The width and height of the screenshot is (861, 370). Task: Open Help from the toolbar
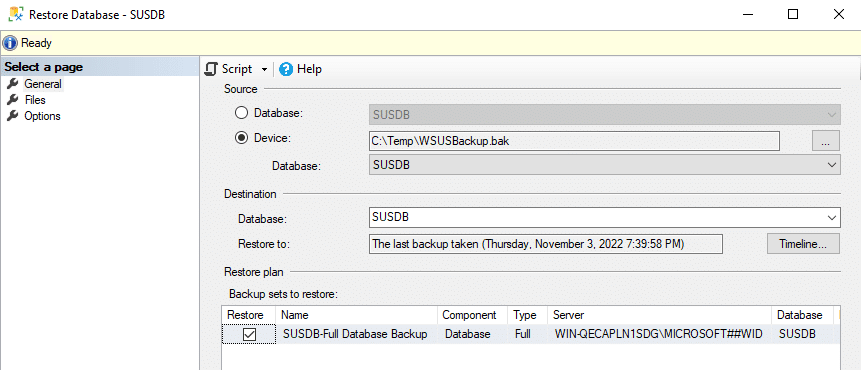(300, 69)
